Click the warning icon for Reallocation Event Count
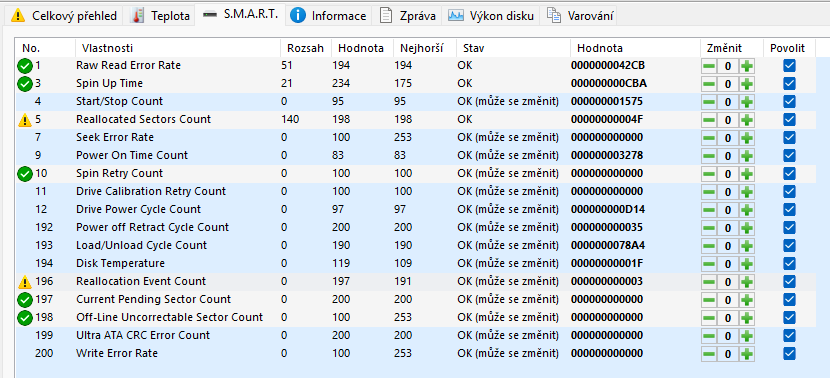Viewport: 830px width, 378px height. [25, 282]
